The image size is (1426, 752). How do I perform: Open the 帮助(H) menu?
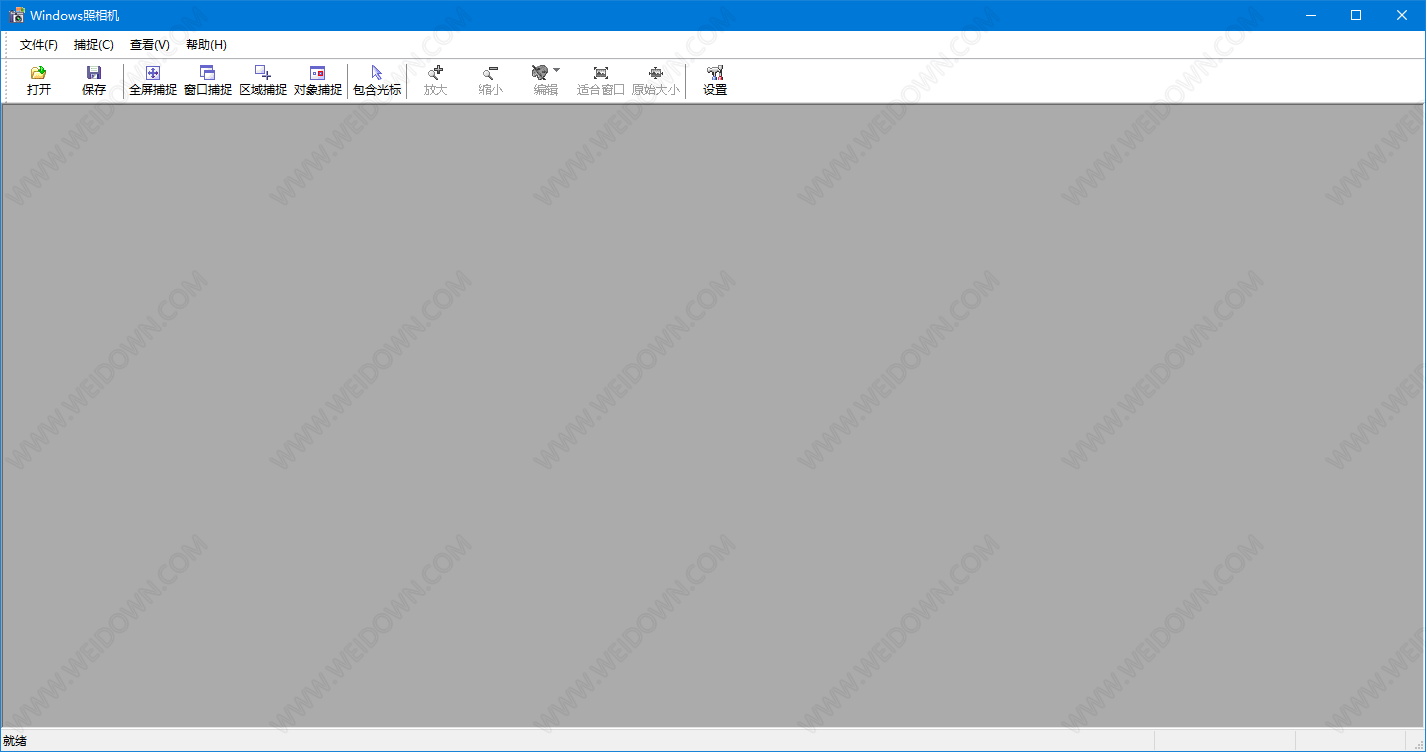click(x=206, y=45)
